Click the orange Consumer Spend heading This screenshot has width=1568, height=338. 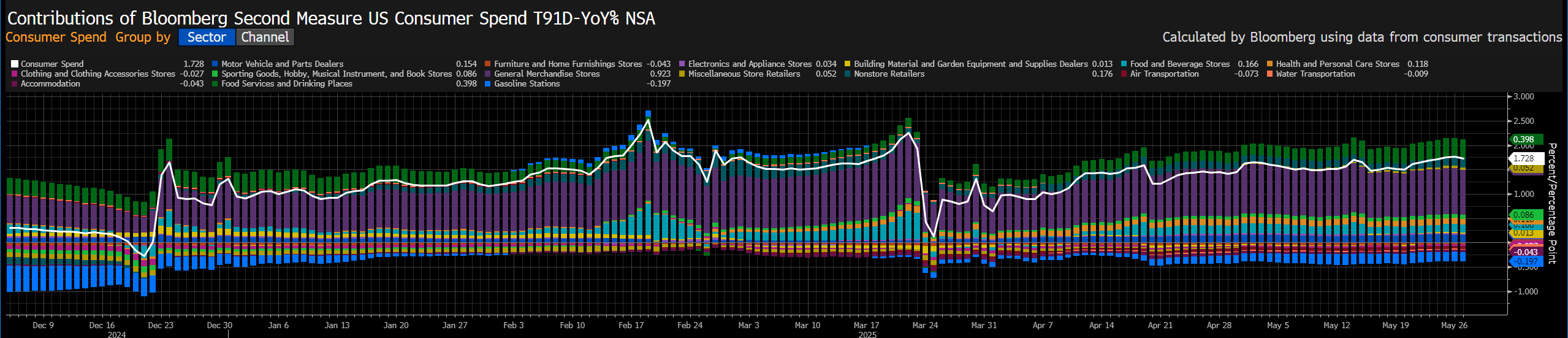56,37
